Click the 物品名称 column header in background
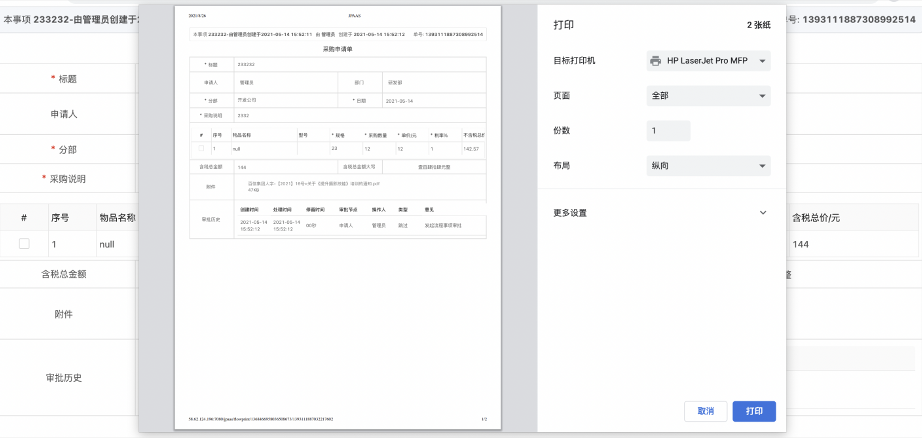The image size is (922, 438). tap(118, 218)
